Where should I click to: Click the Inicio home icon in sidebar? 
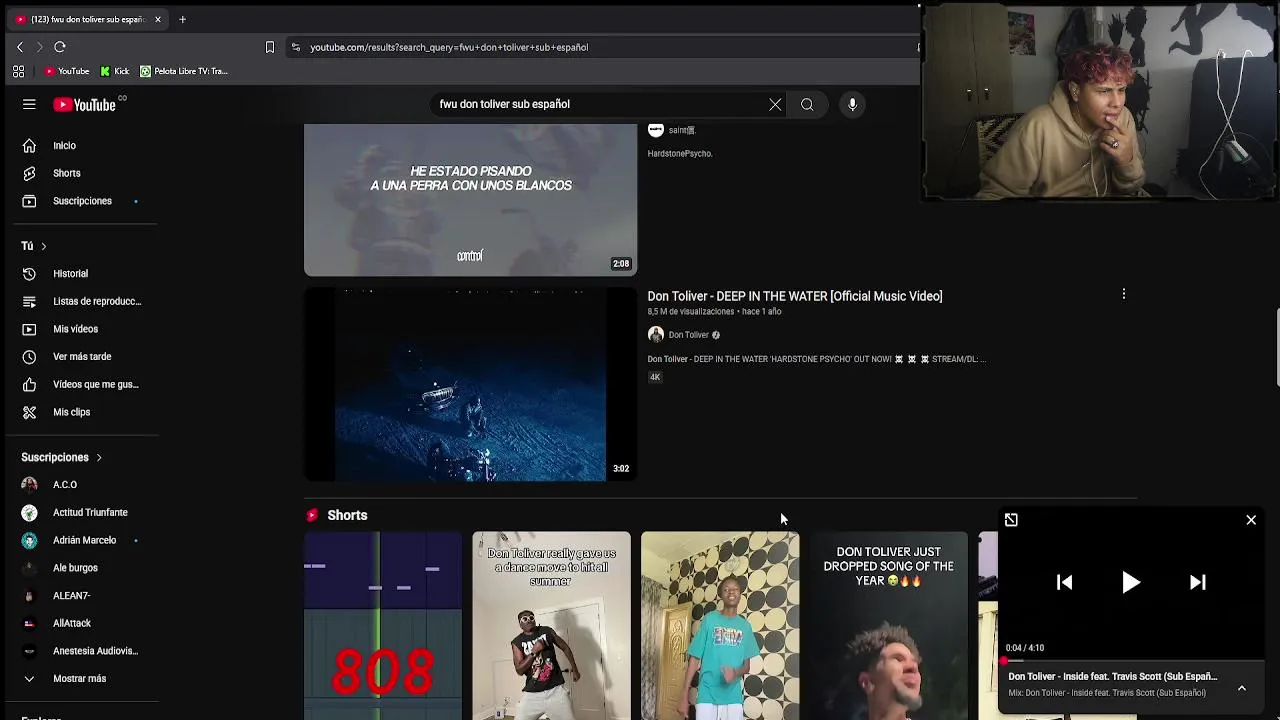point(29,145)
